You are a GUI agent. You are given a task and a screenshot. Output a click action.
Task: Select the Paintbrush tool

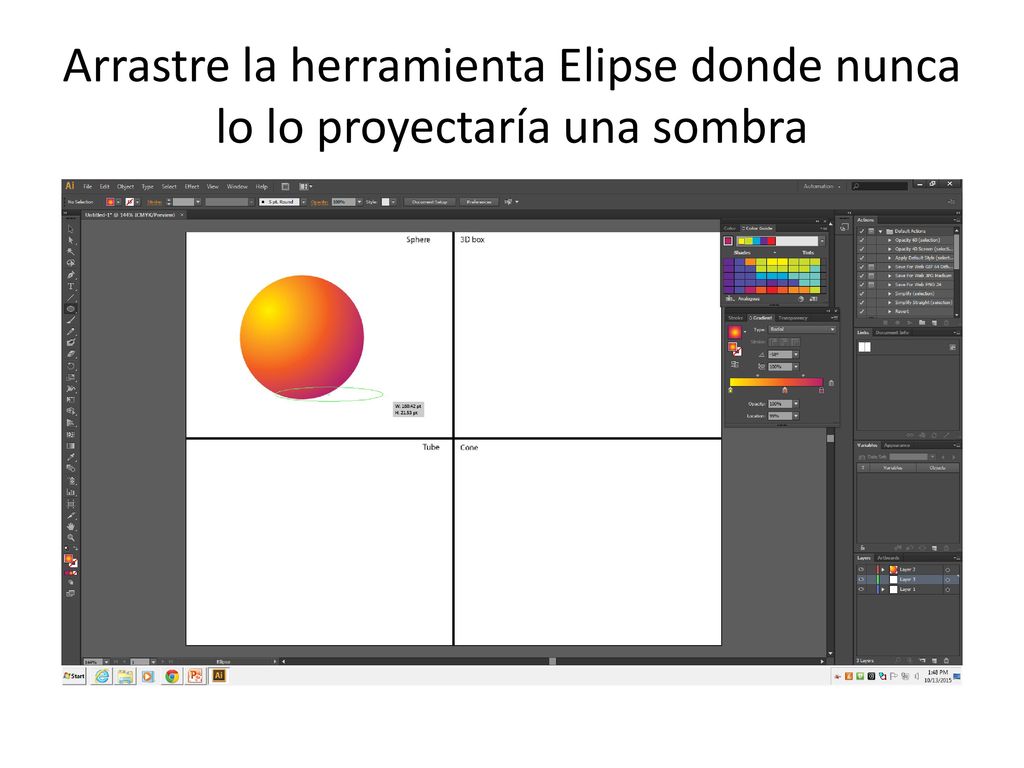click(71, 319)
